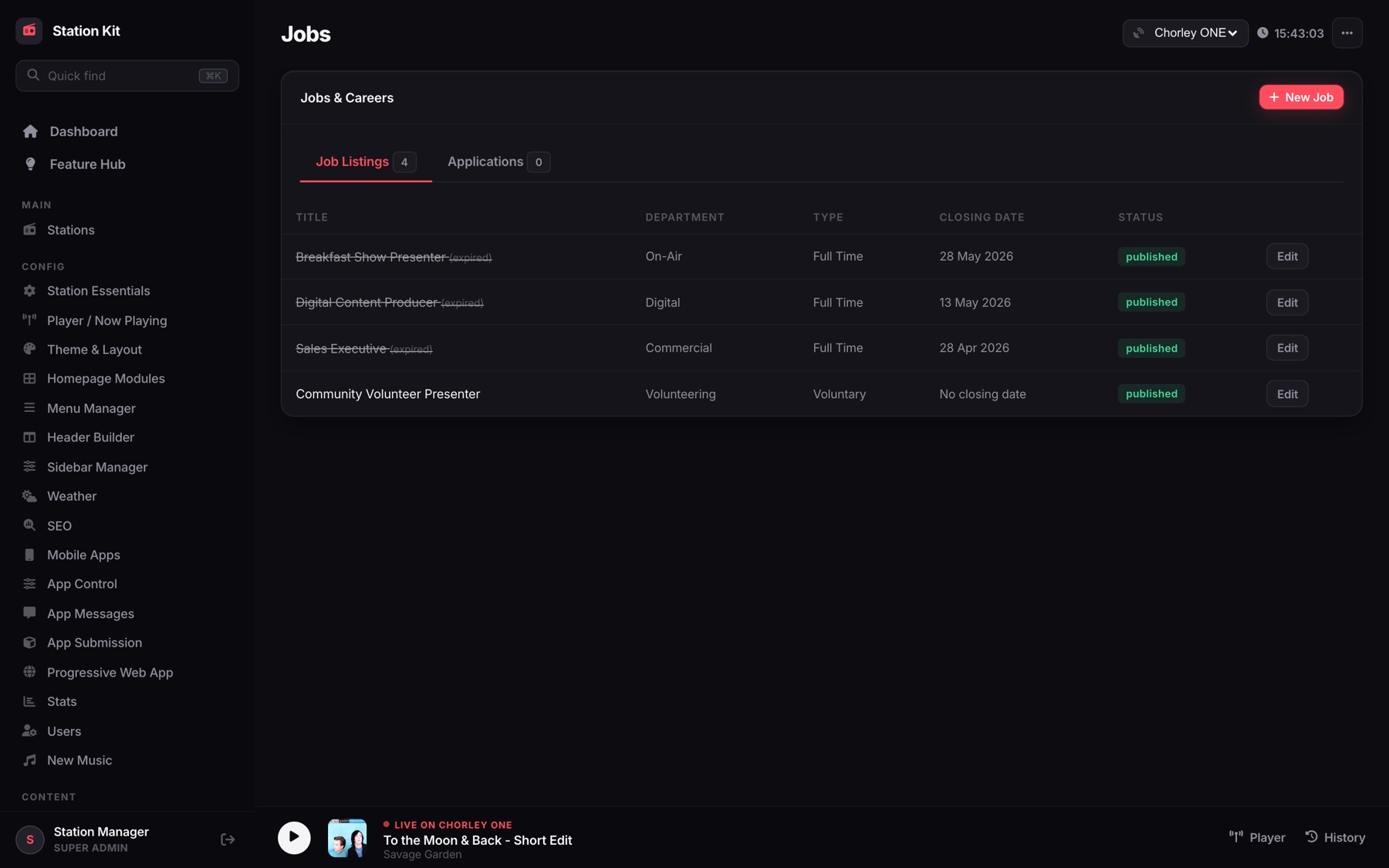
Task: Click the logout icon beside Station Manager
Action: tap(228, 839)
